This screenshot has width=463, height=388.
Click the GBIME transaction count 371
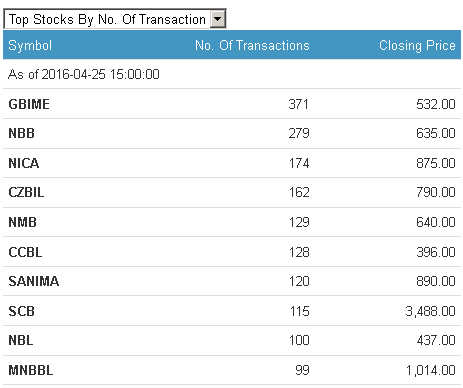coord(298,104)
